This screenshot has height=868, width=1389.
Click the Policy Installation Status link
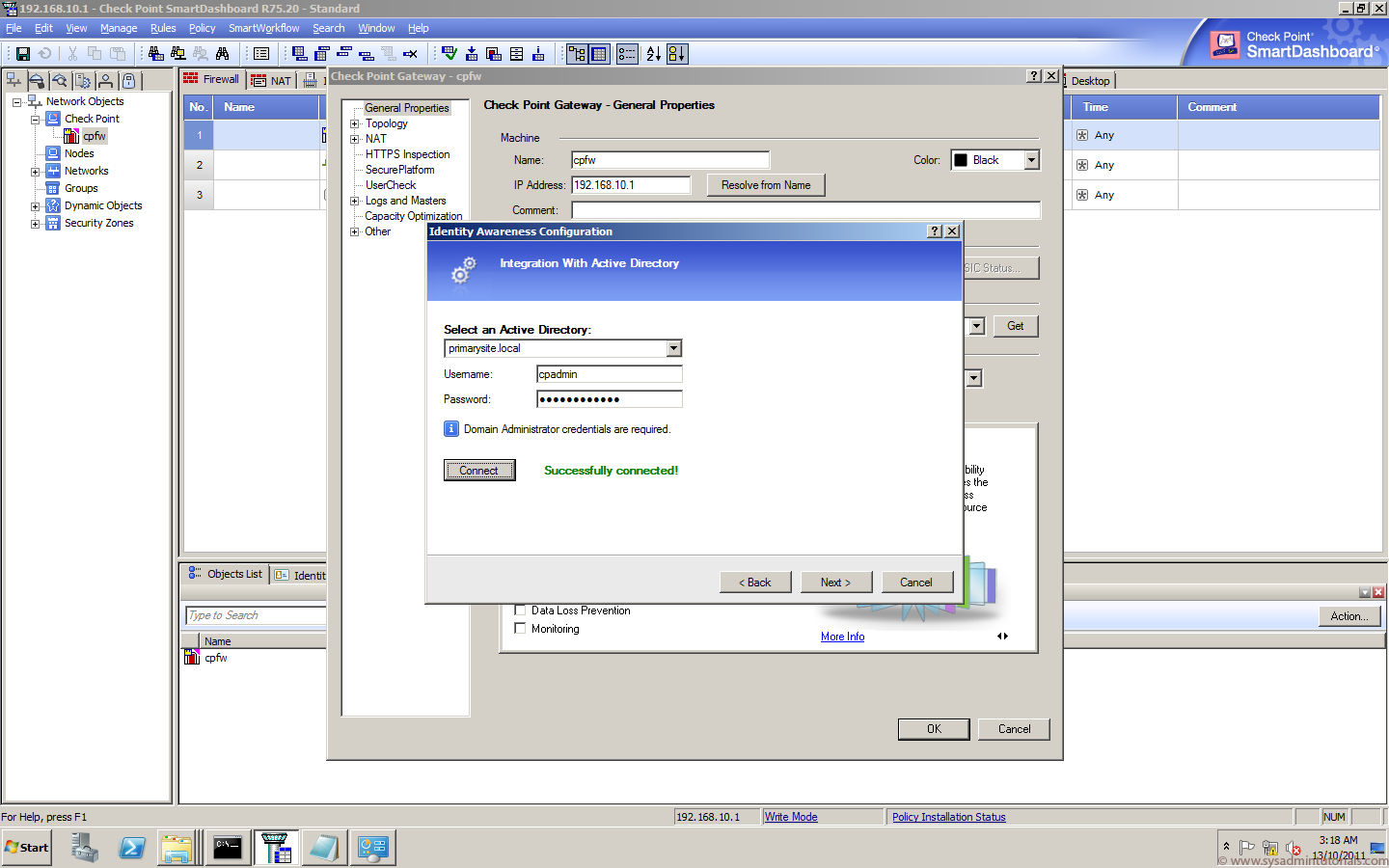coord(948,817)
